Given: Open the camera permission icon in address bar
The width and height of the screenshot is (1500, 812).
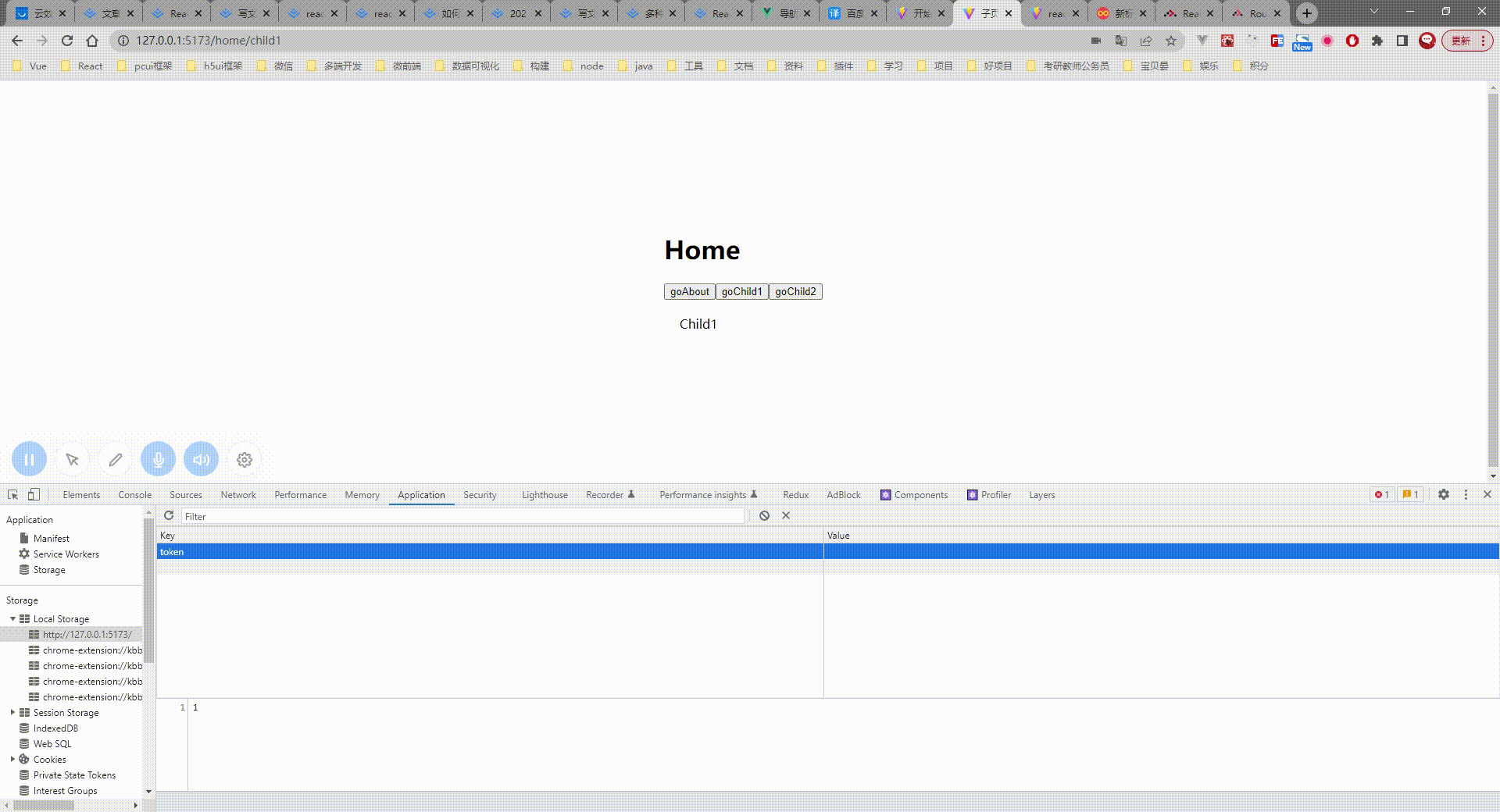Looking at the screenshot, I should point(1096,41).
